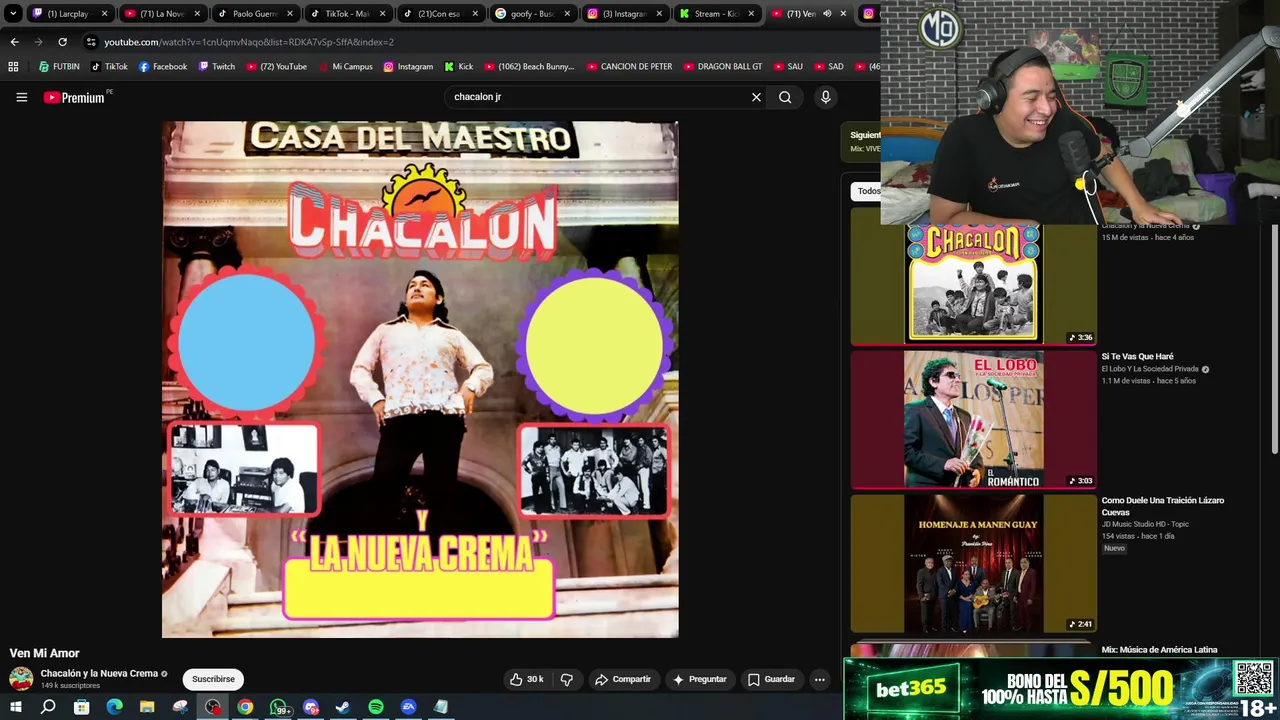
Task: Go back with the browser back arrow
Action: point(14,42)
